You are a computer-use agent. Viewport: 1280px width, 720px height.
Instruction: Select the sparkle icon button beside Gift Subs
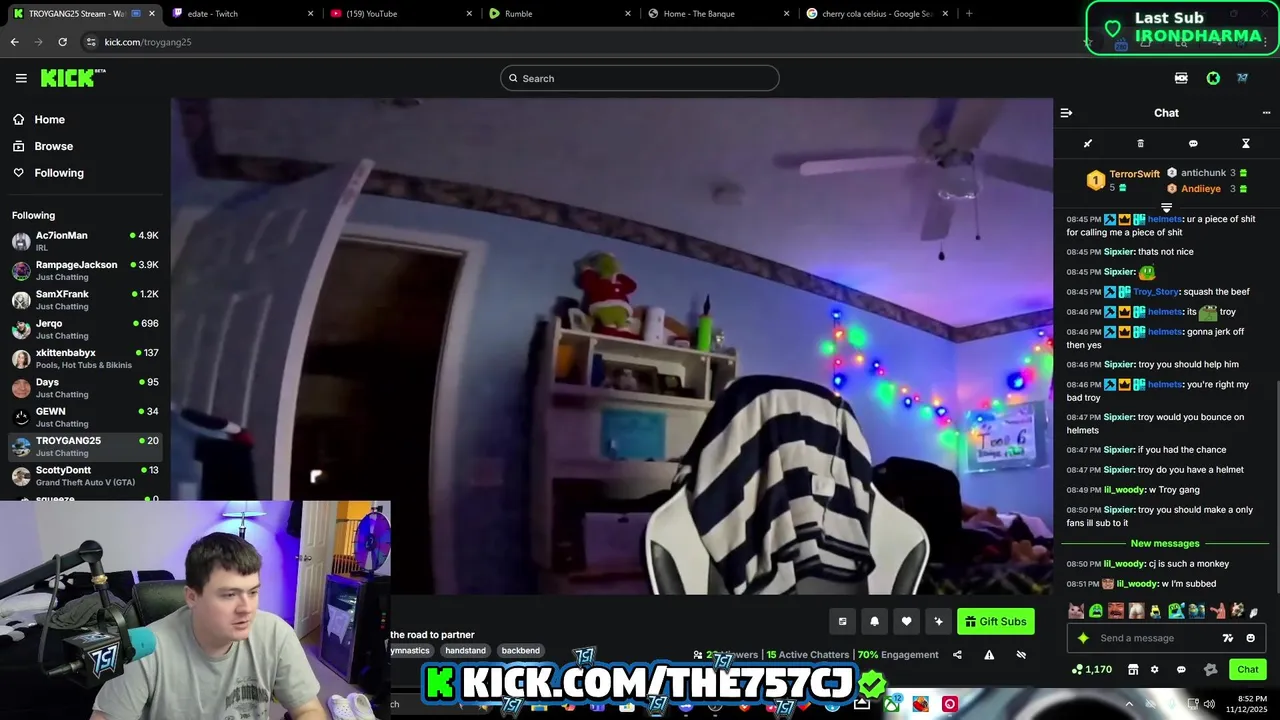tap(938, 621)
